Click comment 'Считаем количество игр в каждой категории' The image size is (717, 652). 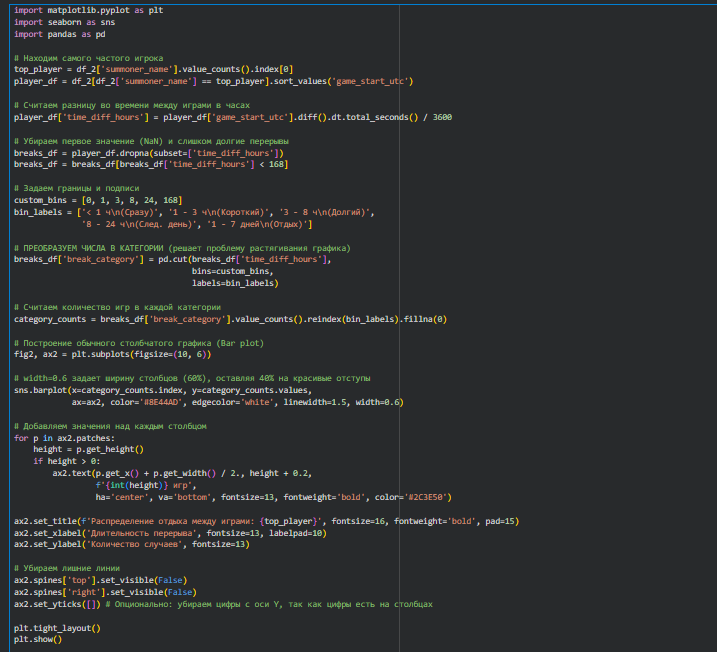tap(117, 307)
